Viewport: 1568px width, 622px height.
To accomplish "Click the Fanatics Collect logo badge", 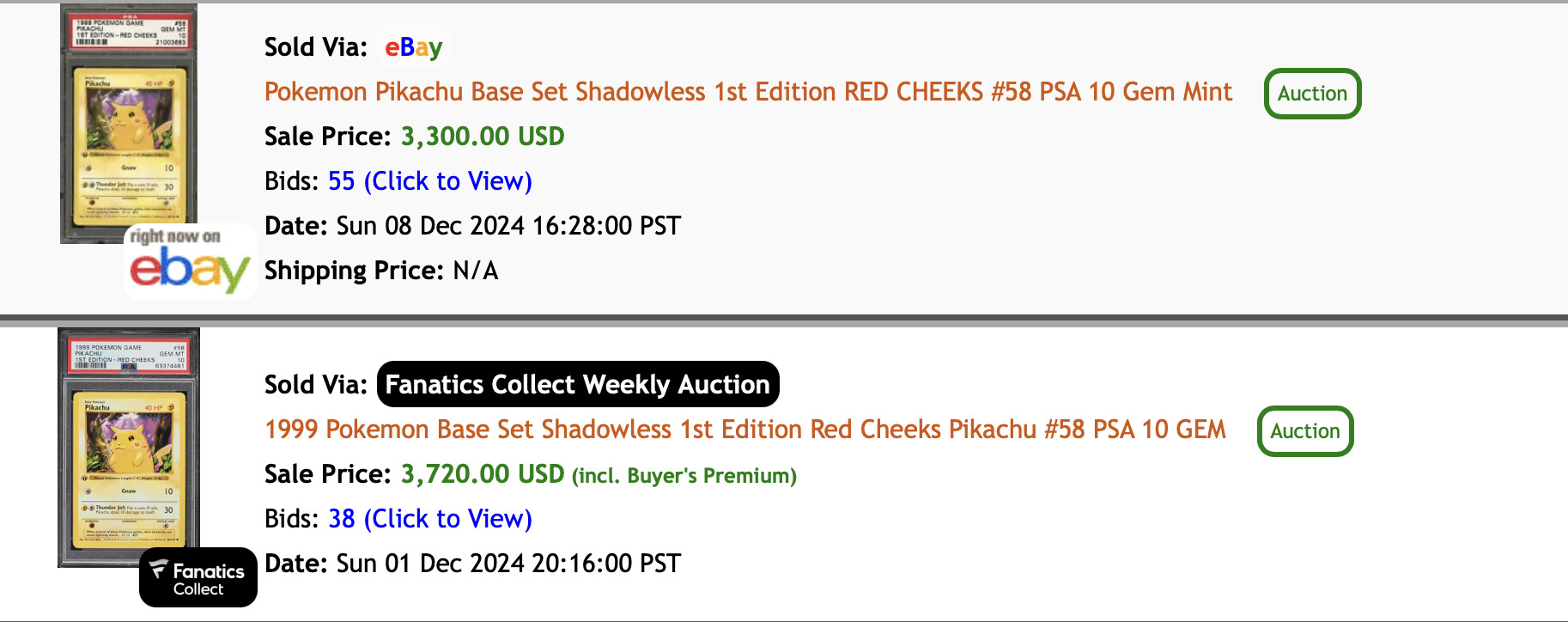I will click(x=198, y=578).
